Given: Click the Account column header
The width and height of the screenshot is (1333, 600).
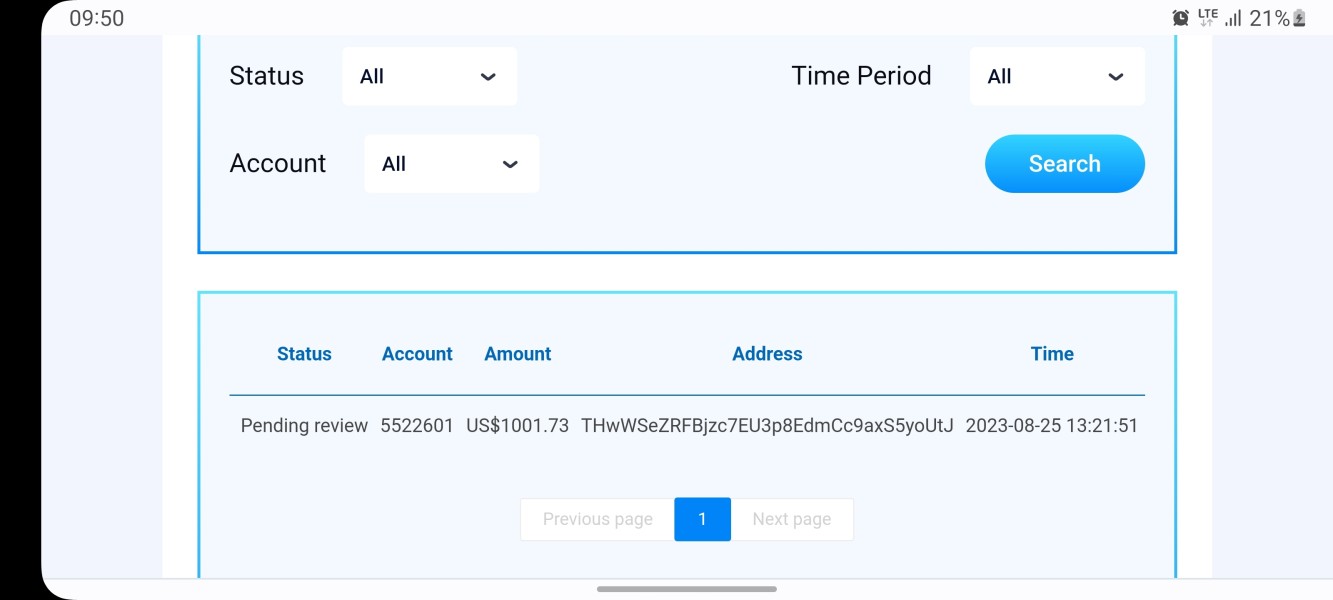Looking at the screenshot, I should tap(417, 354).
